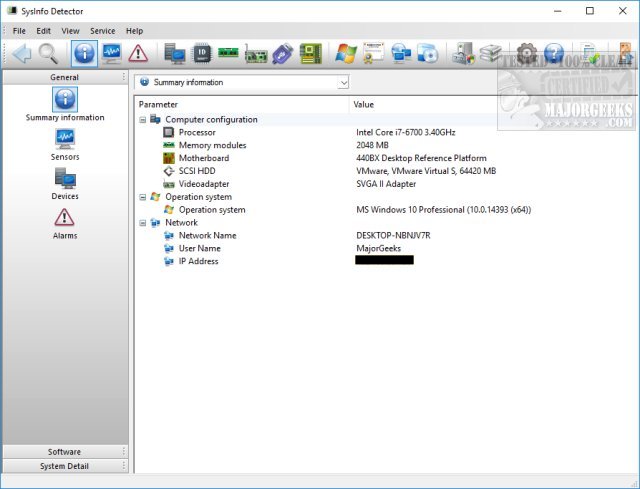Viewport: 640px width, 489px height.
Task: Open Alarms warning triangle toolbar icon
Action: point(138,53)
